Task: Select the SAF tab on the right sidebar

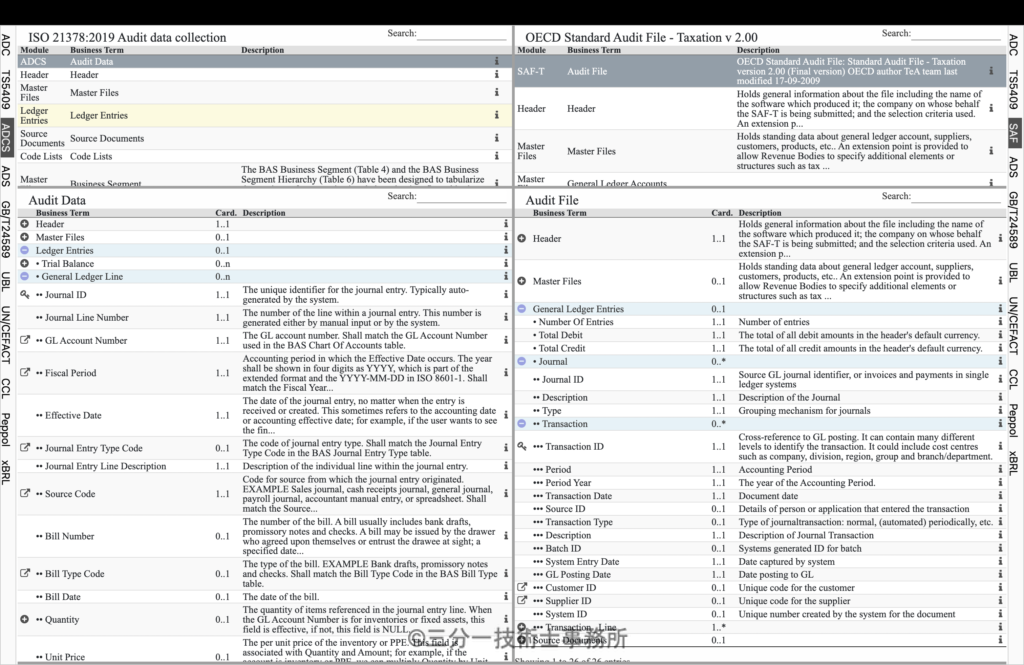Action: pos(1014,133)
